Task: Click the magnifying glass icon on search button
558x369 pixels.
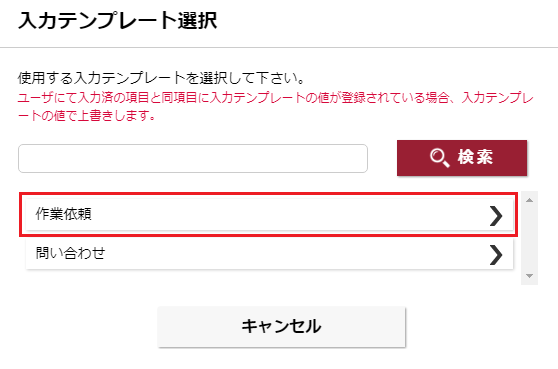Action: pyautogui.click(x=439, y=158)
